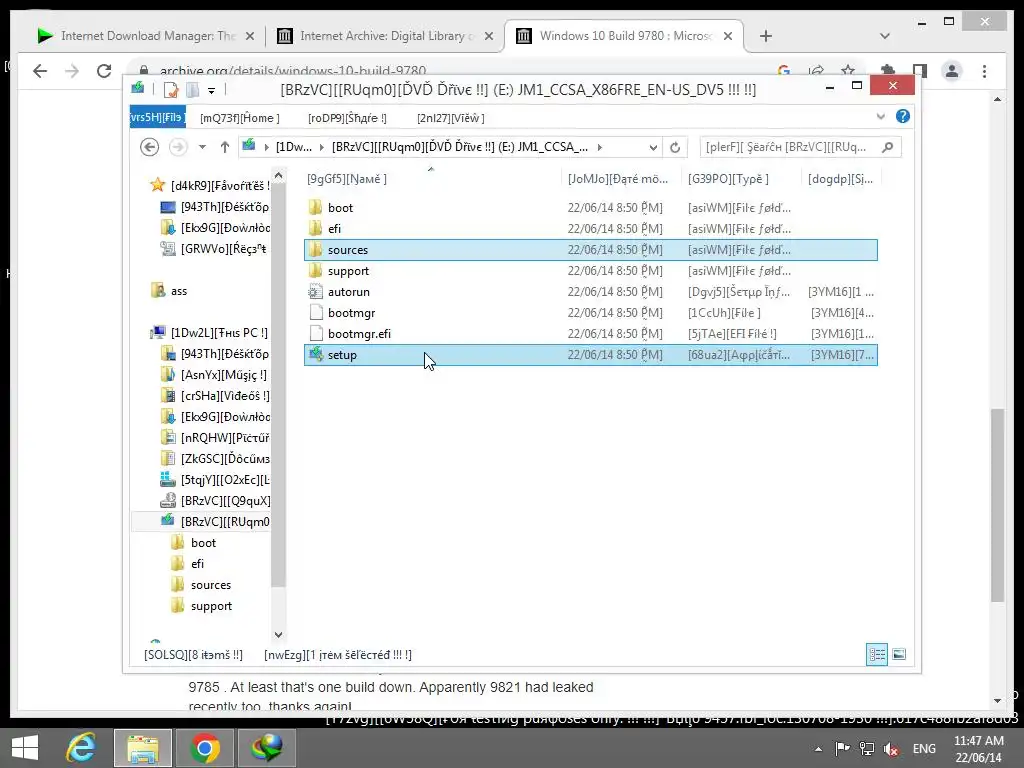The image size is (1024, 768).
Task: Open the Home ribbon tab
Action: point(240,118)
